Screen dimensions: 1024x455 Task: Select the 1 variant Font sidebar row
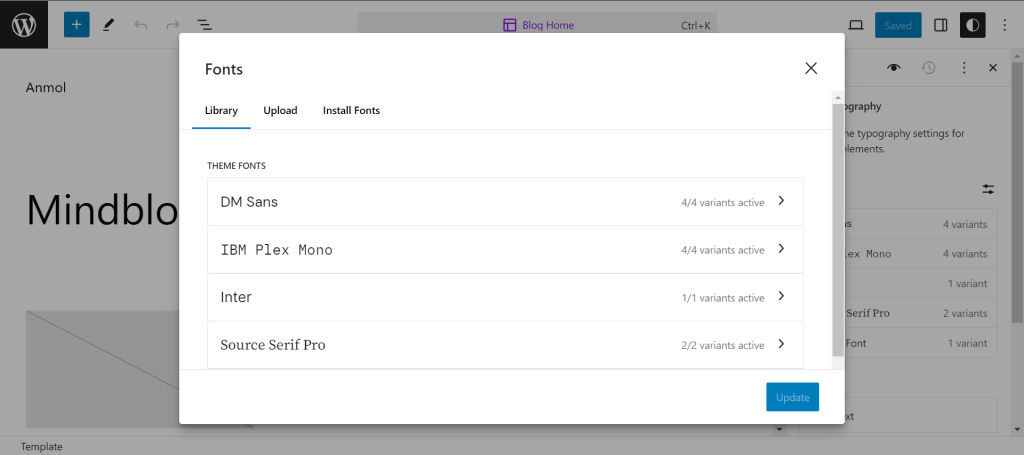point(921,343)
